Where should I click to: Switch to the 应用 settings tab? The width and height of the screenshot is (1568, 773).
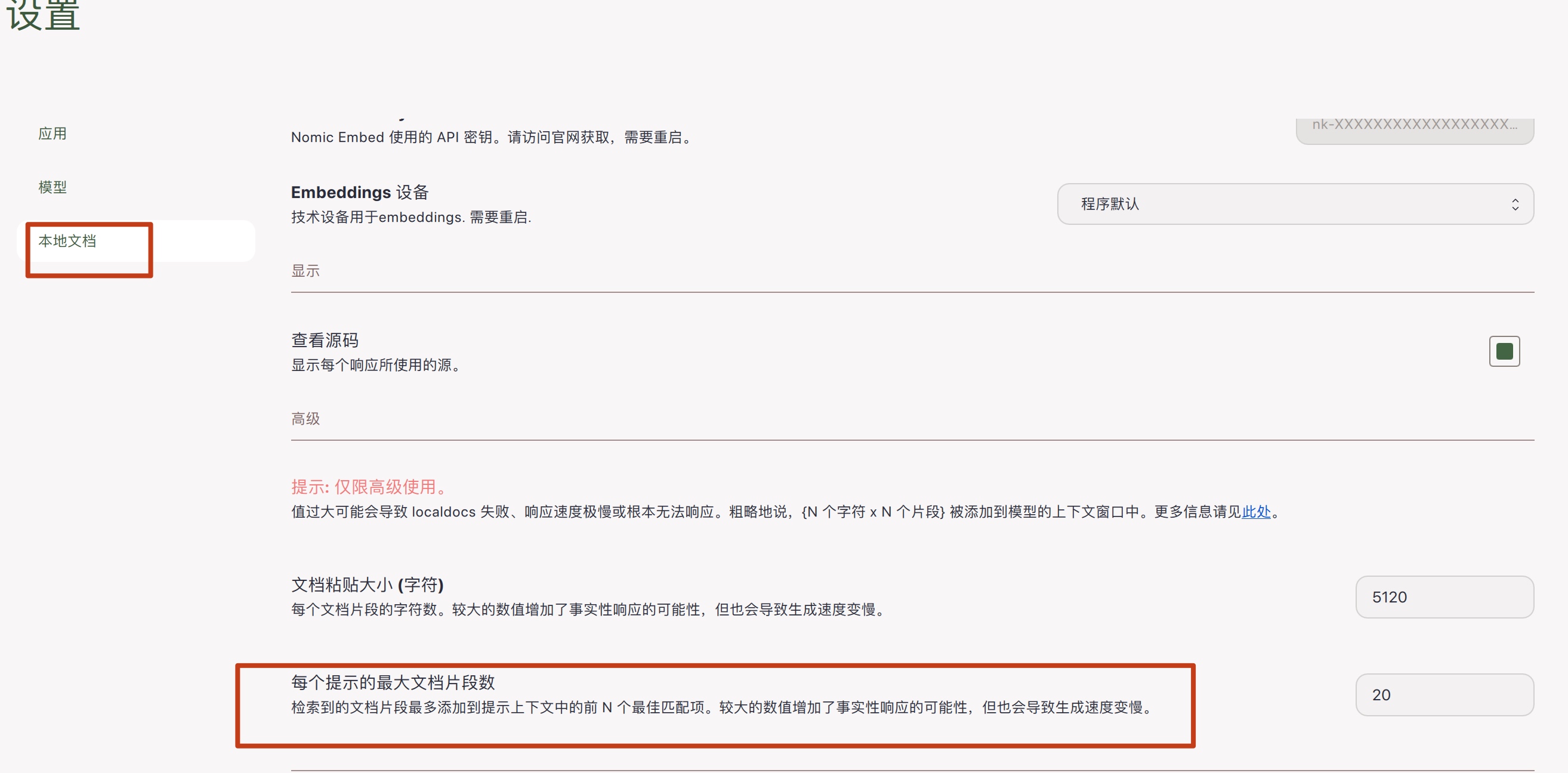pyautogui.click(x=53, y=133)
